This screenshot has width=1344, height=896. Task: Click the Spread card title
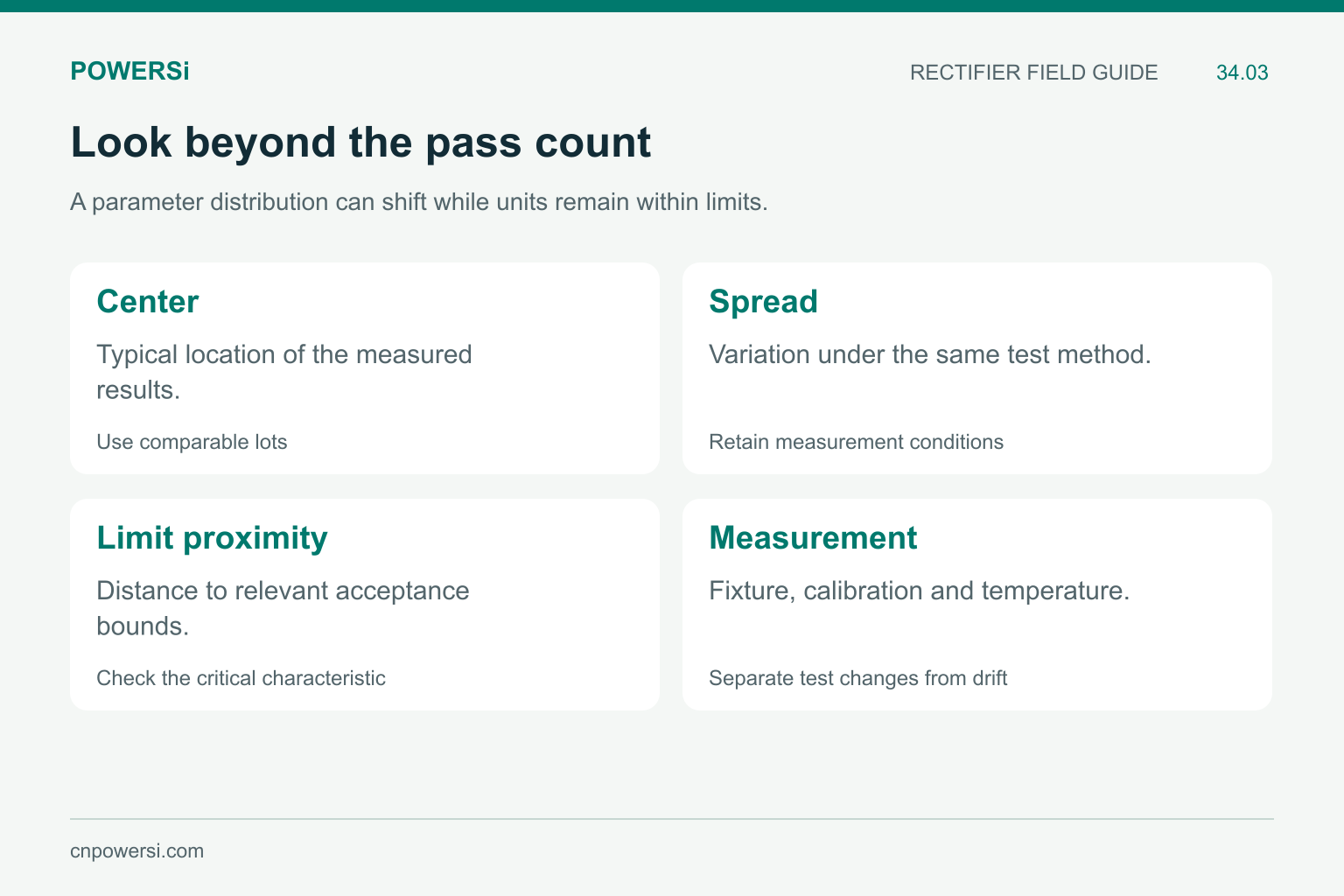click(x=763, y=302)
